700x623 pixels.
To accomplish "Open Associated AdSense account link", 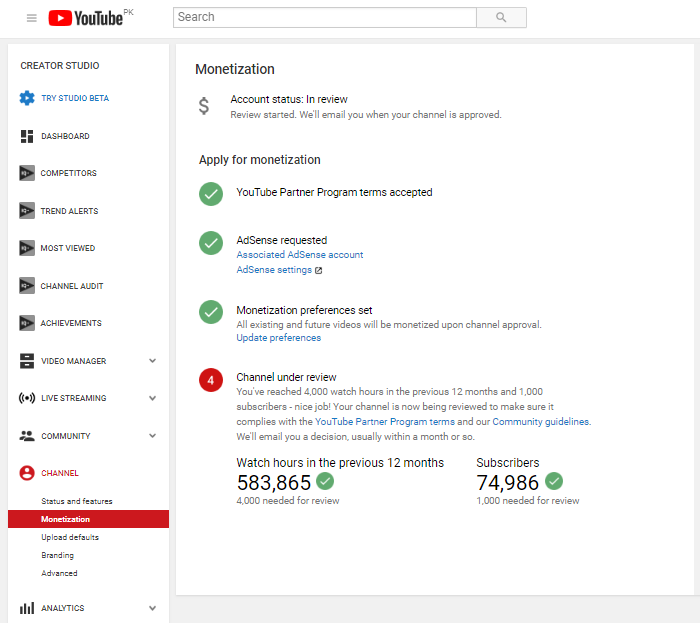I will click(x=300, y=255).
